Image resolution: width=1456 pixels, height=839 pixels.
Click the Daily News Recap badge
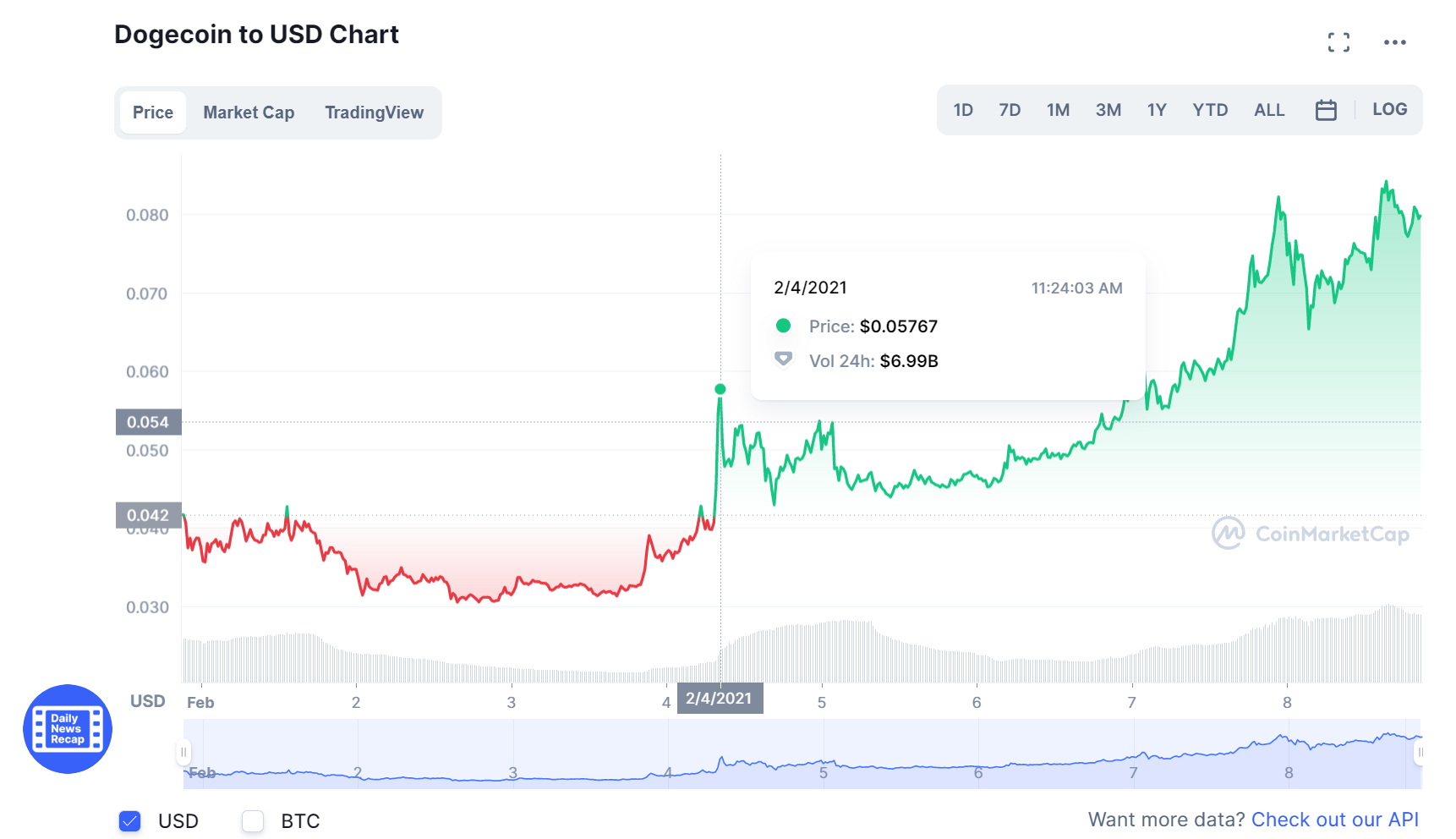click(68, 729)
